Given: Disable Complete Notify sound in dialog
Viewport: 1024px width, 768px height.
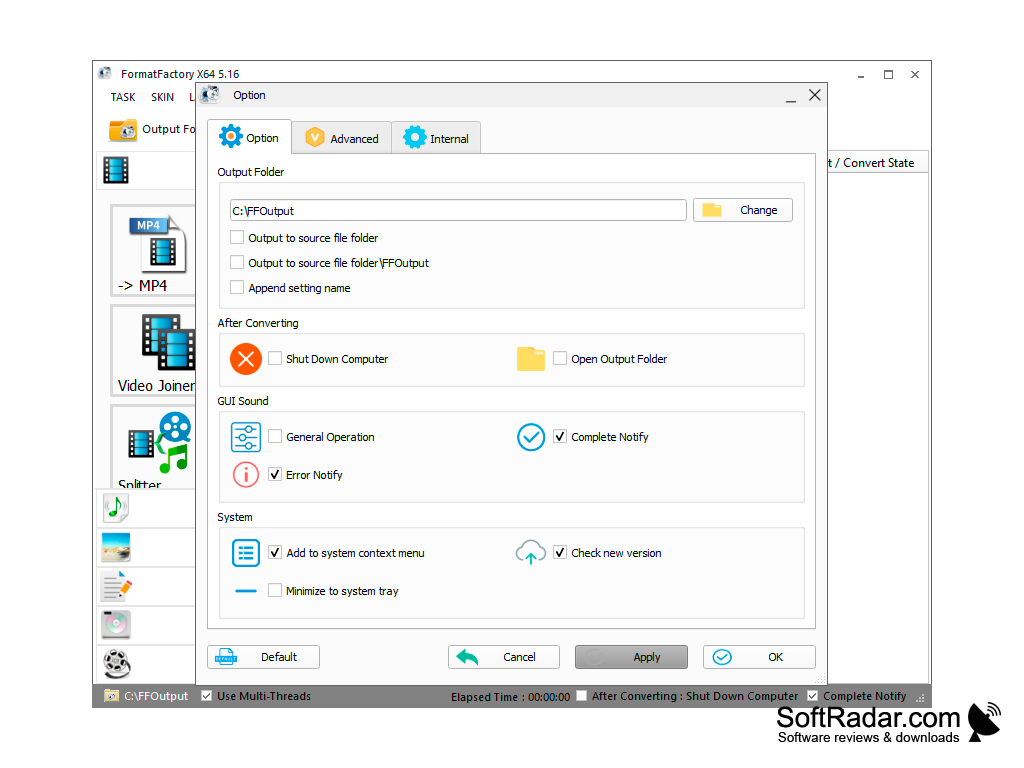Looking at the screenshot, I should tap(560, 436).
